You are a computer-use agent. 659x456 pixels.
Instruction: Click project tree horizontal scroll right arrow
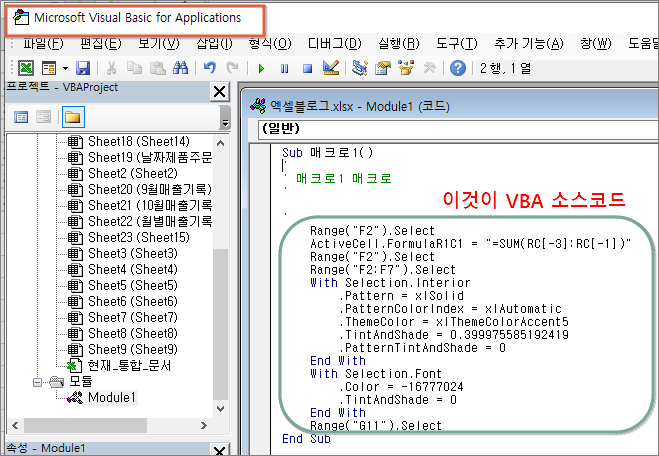(x=204, y=425)
